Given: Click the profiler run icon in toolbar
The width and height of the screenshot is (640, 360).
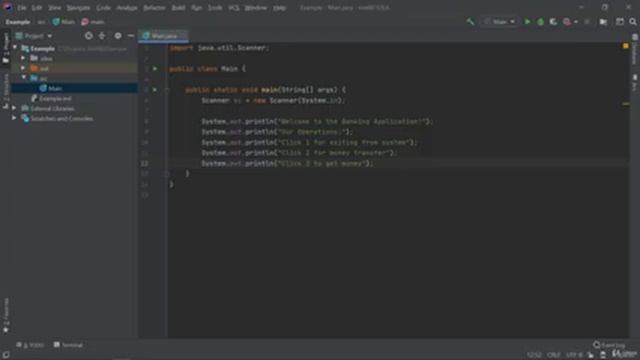Looking at the screenshot, I should coord(567,22).
